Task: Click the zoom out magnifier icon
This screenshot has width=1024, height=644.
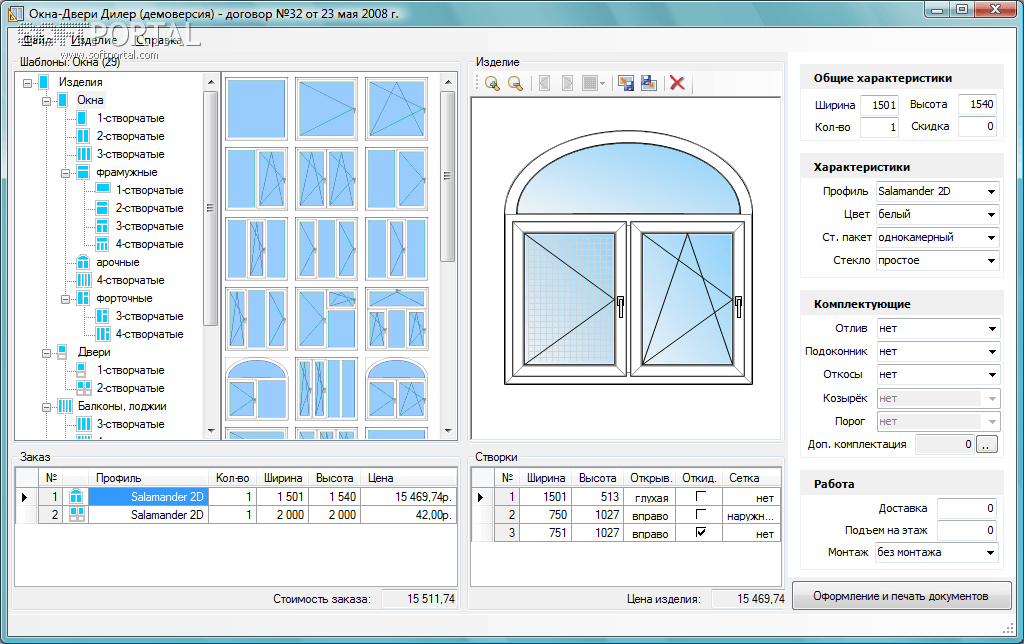Action: (515, 84)
